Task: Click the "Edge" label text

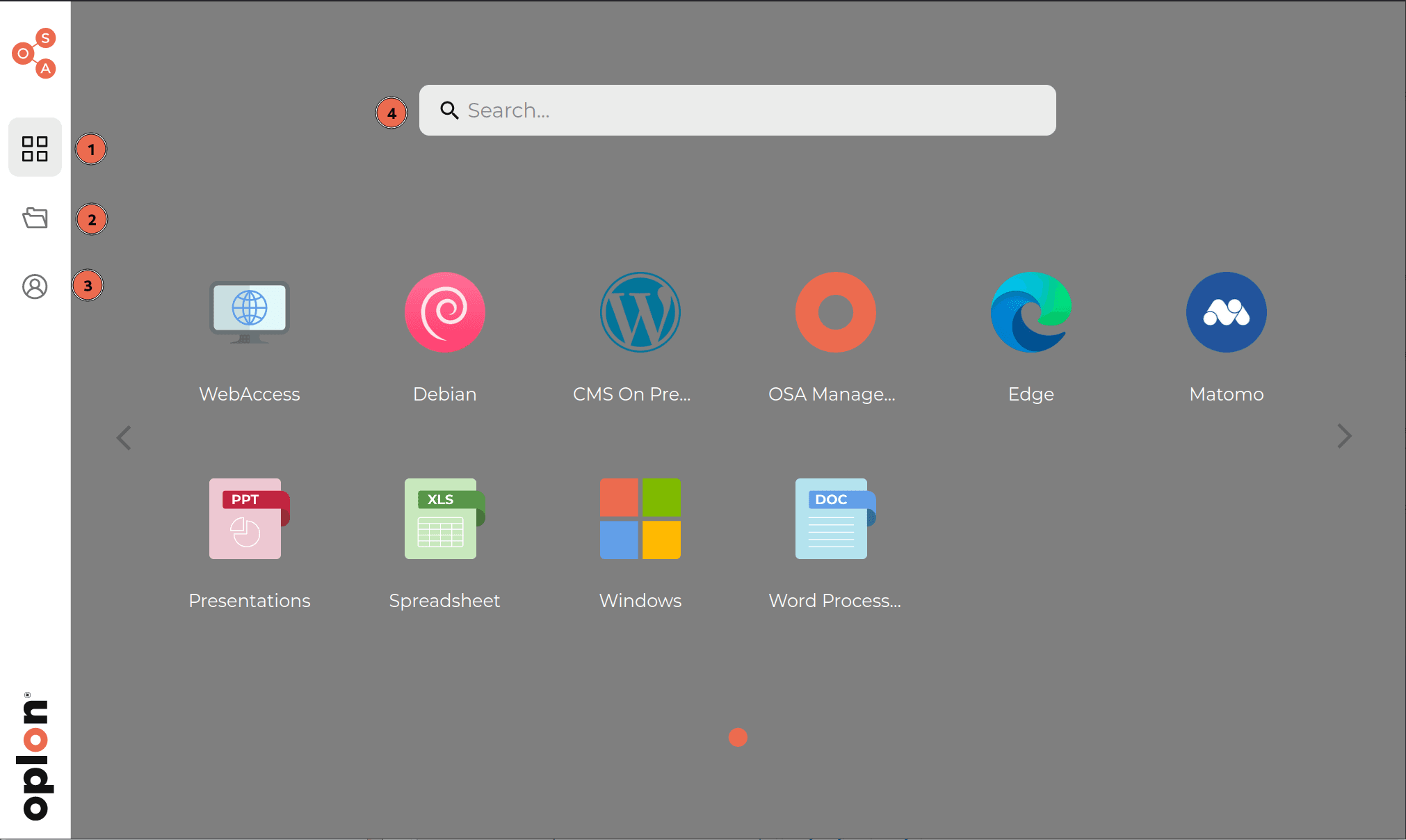Action: (x=1031, y=394)
